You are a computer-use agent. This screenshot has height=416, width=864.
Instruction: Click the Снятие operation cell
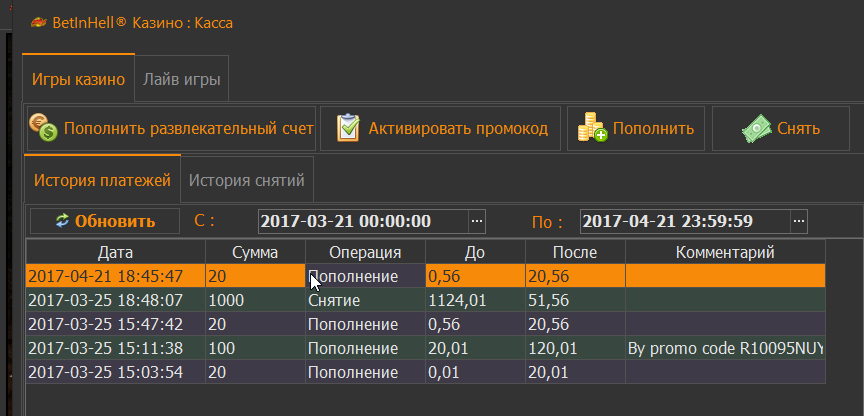pyautogui.click(x=365, y=300)
